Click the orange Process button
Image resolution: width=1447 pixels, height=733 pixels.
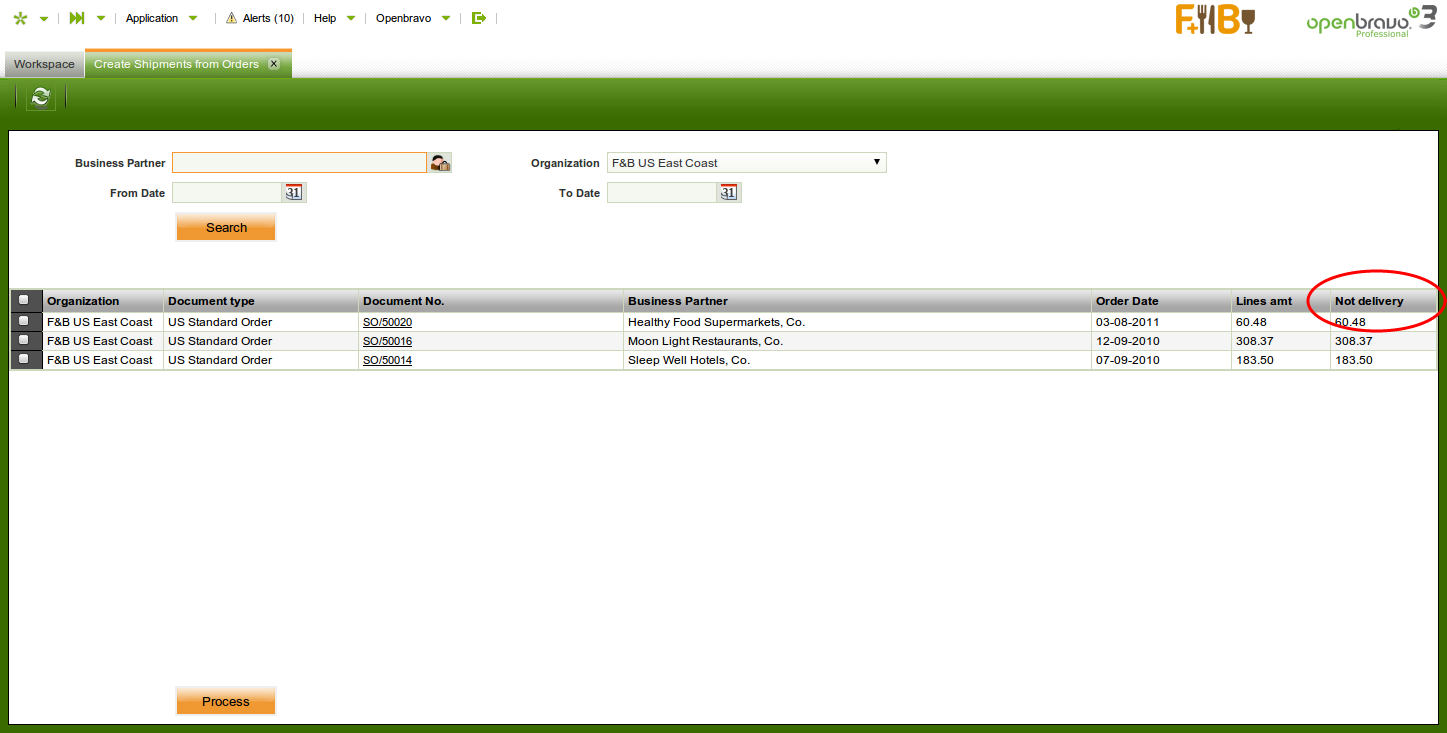[226, 701]
